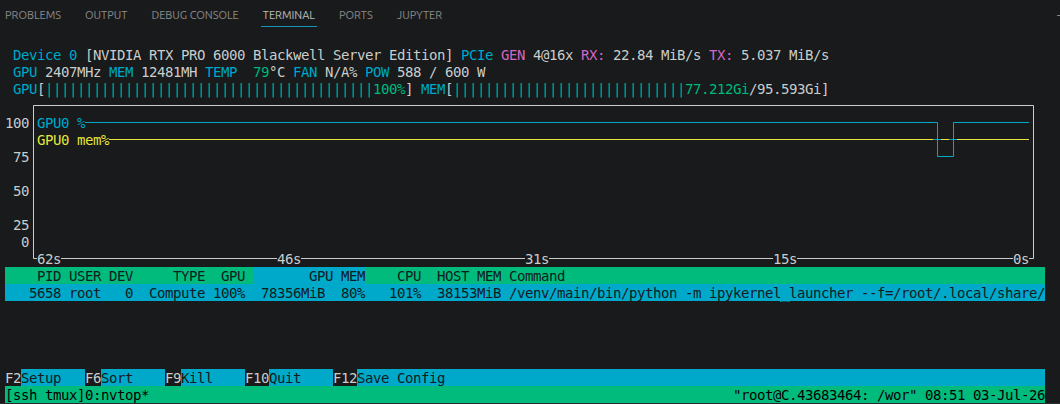This screenshot has width=1060, height=404.
Task: Click the 62s time axis label
Action: point(49,259)
